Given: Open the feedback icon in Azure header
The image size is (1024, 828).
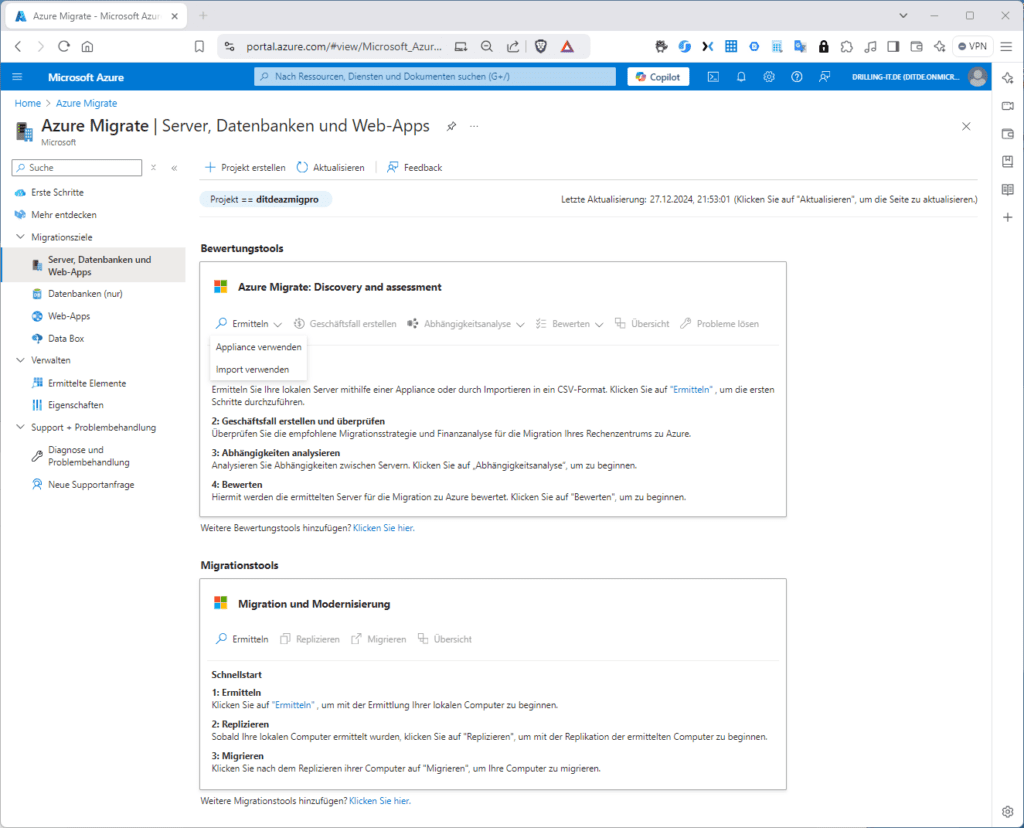Looking at the screenshot, I should tap(825, 77).
